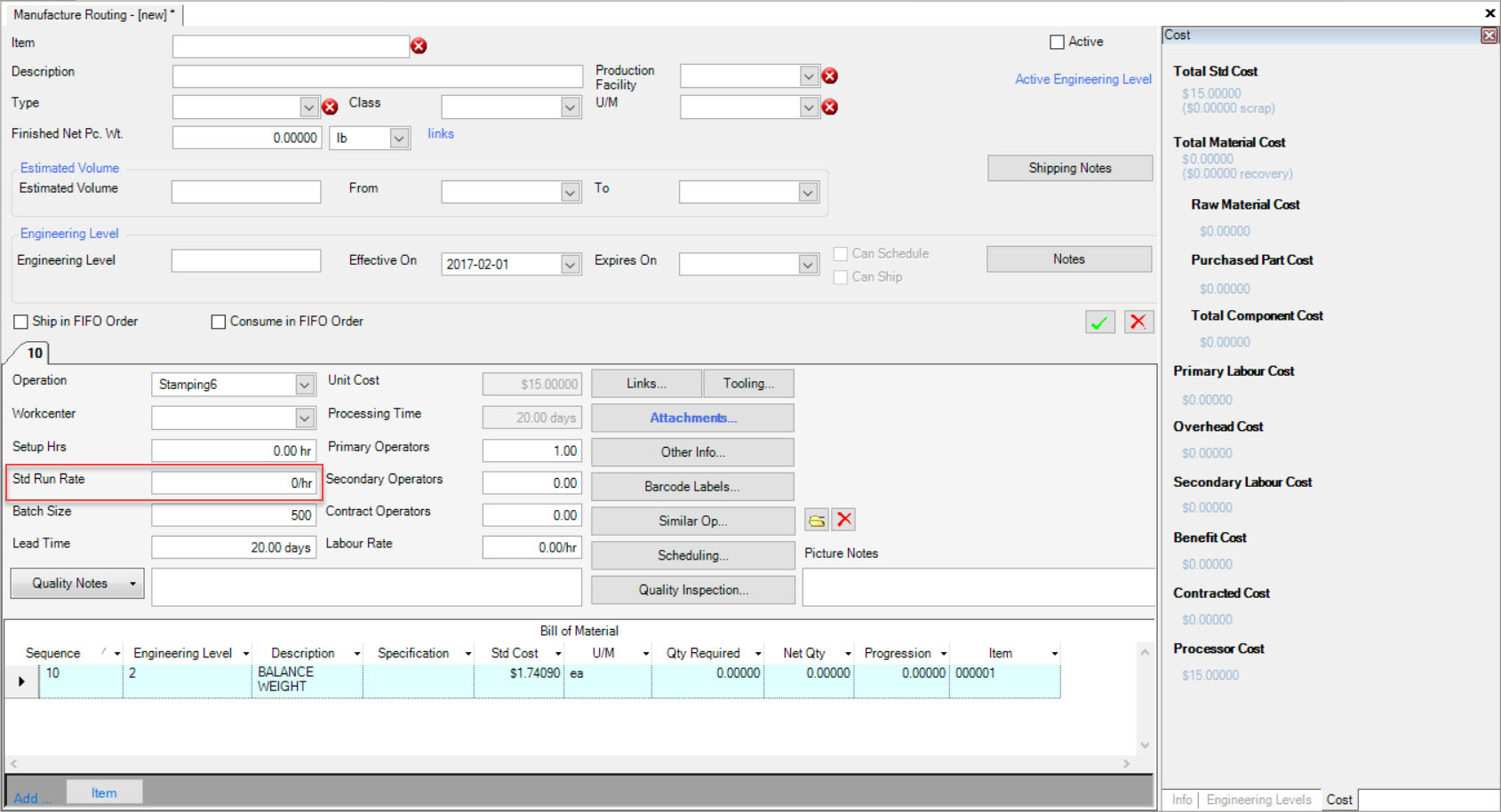Open Std Cost column filter dropdown

[x=558, y=654]
